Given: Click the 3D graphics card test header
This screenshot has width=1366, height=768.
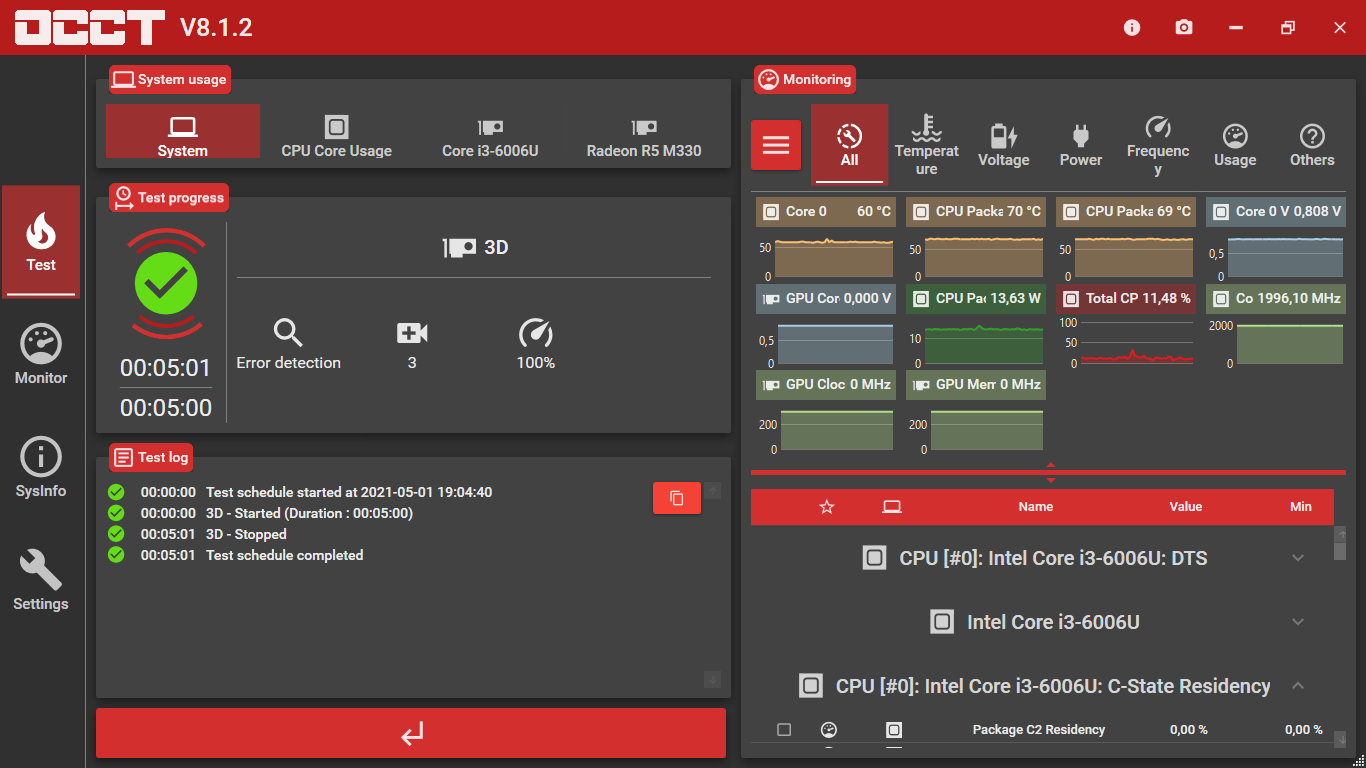Looking at the screenshot, I should [x=475, y=247].
